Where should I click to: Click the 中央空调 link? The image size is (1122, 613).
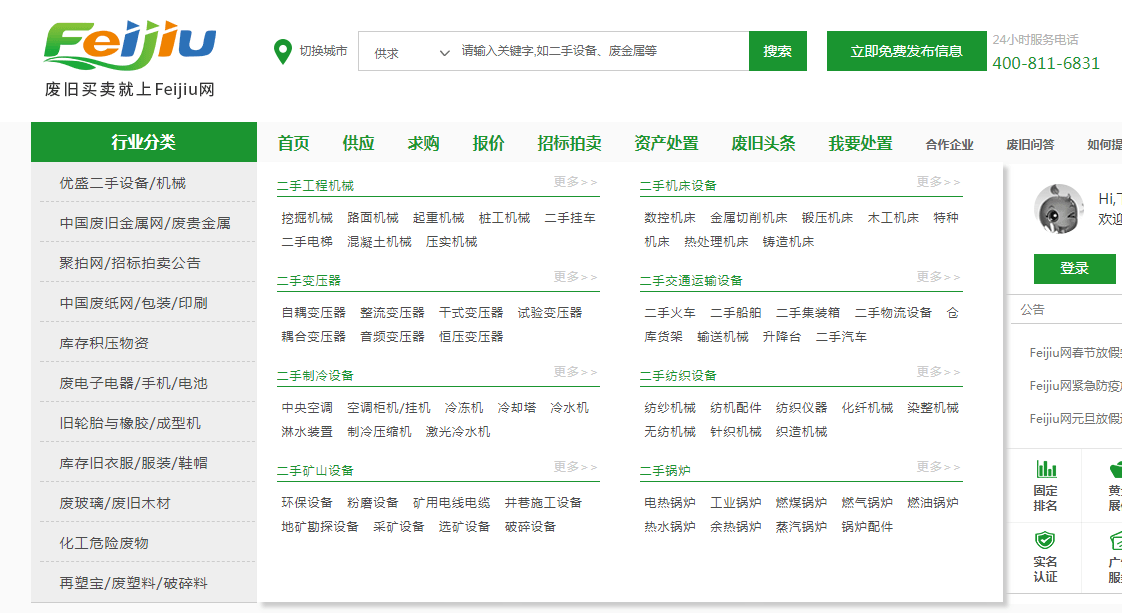coord(307,408)
